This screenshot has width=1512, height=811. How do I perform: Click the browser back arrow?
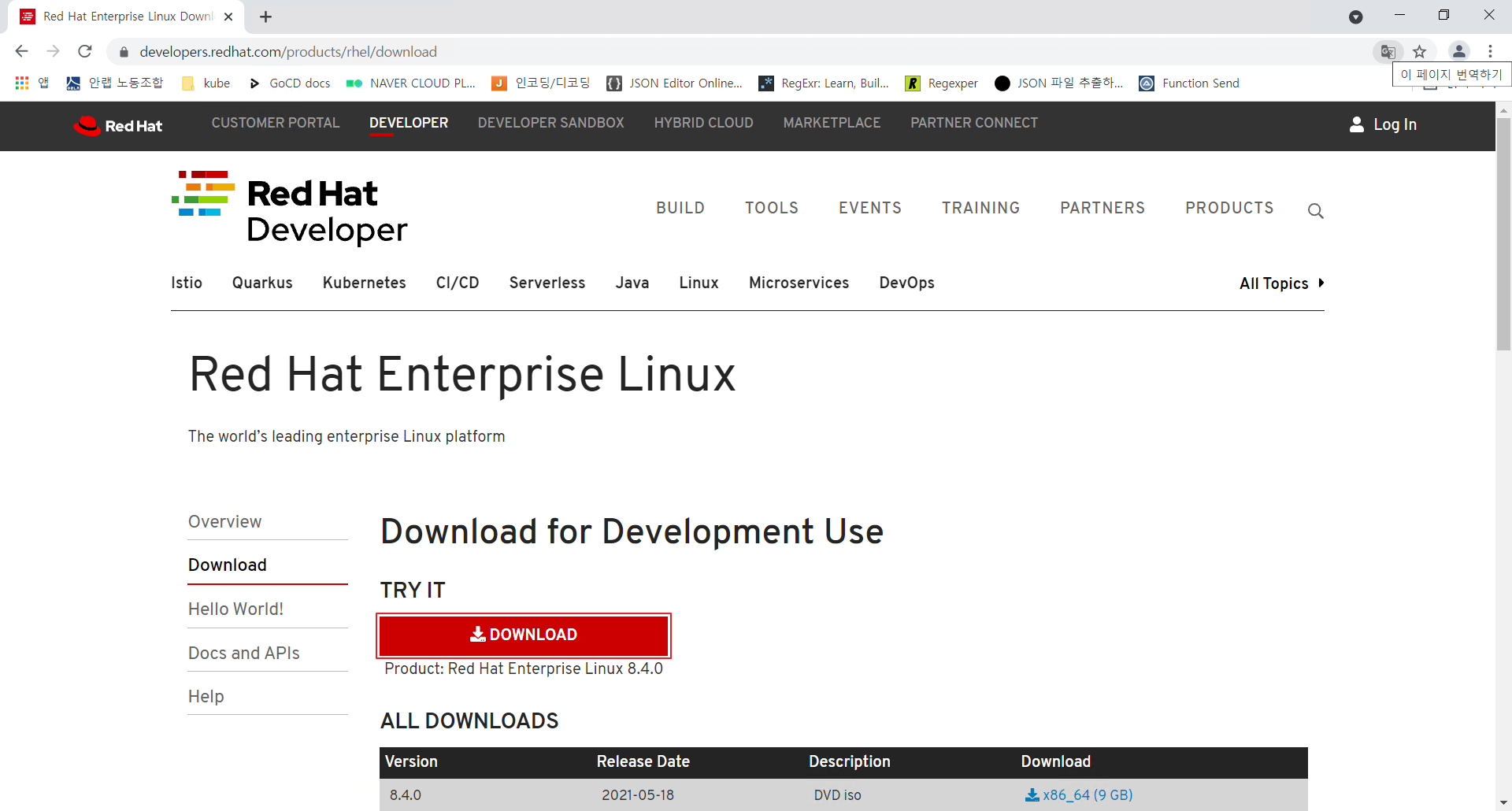[x=21, y=51]
